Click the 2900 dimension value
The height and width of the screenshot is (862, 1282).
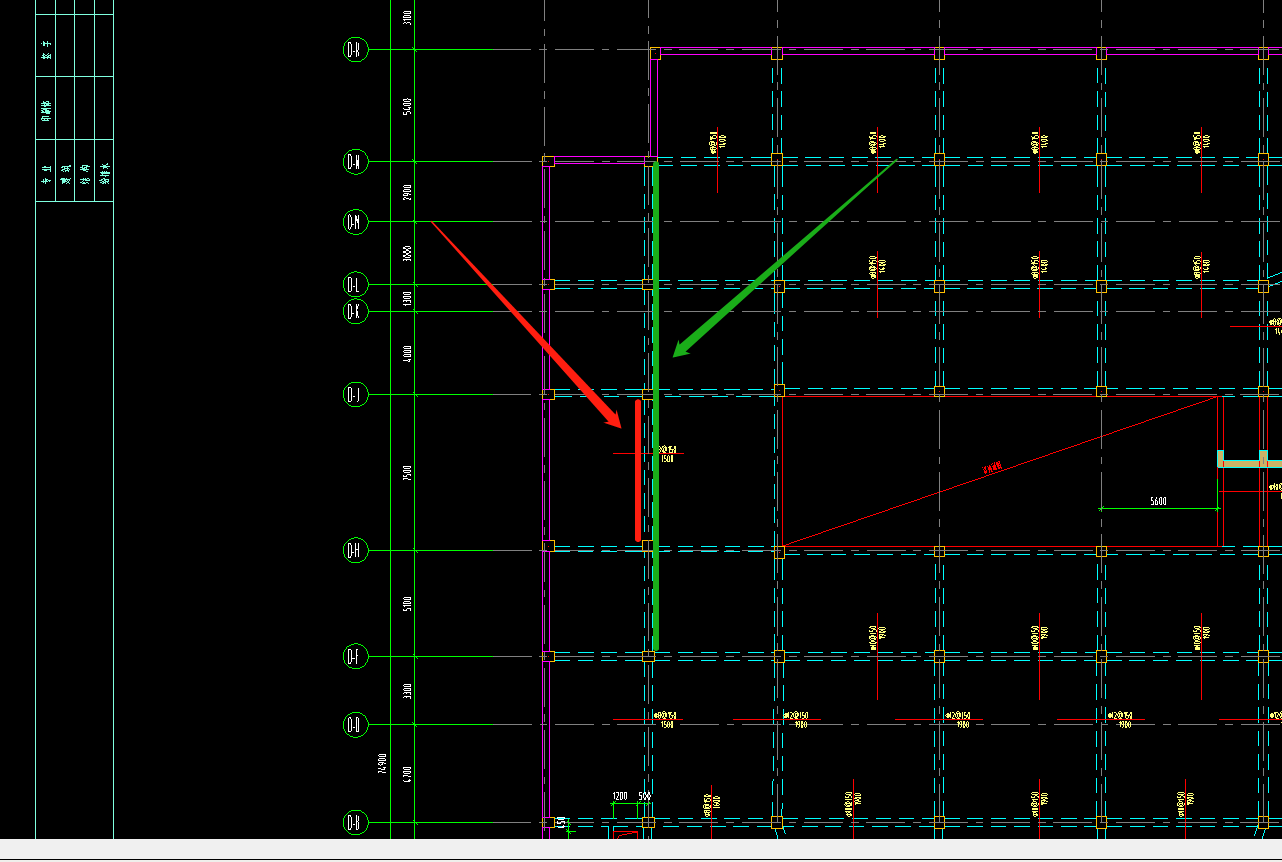(408, 191)
